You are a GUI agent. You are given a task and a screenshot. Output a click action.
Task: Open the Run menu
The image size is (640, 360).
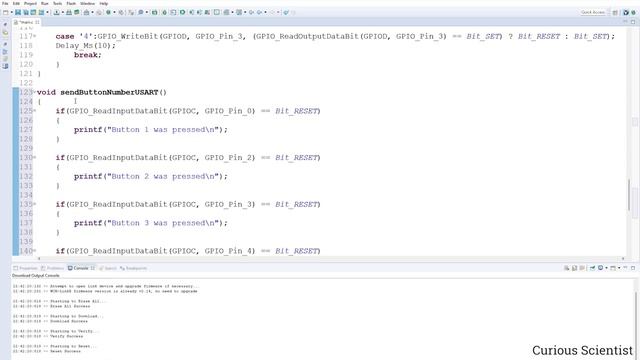click(x=44, y=3)
